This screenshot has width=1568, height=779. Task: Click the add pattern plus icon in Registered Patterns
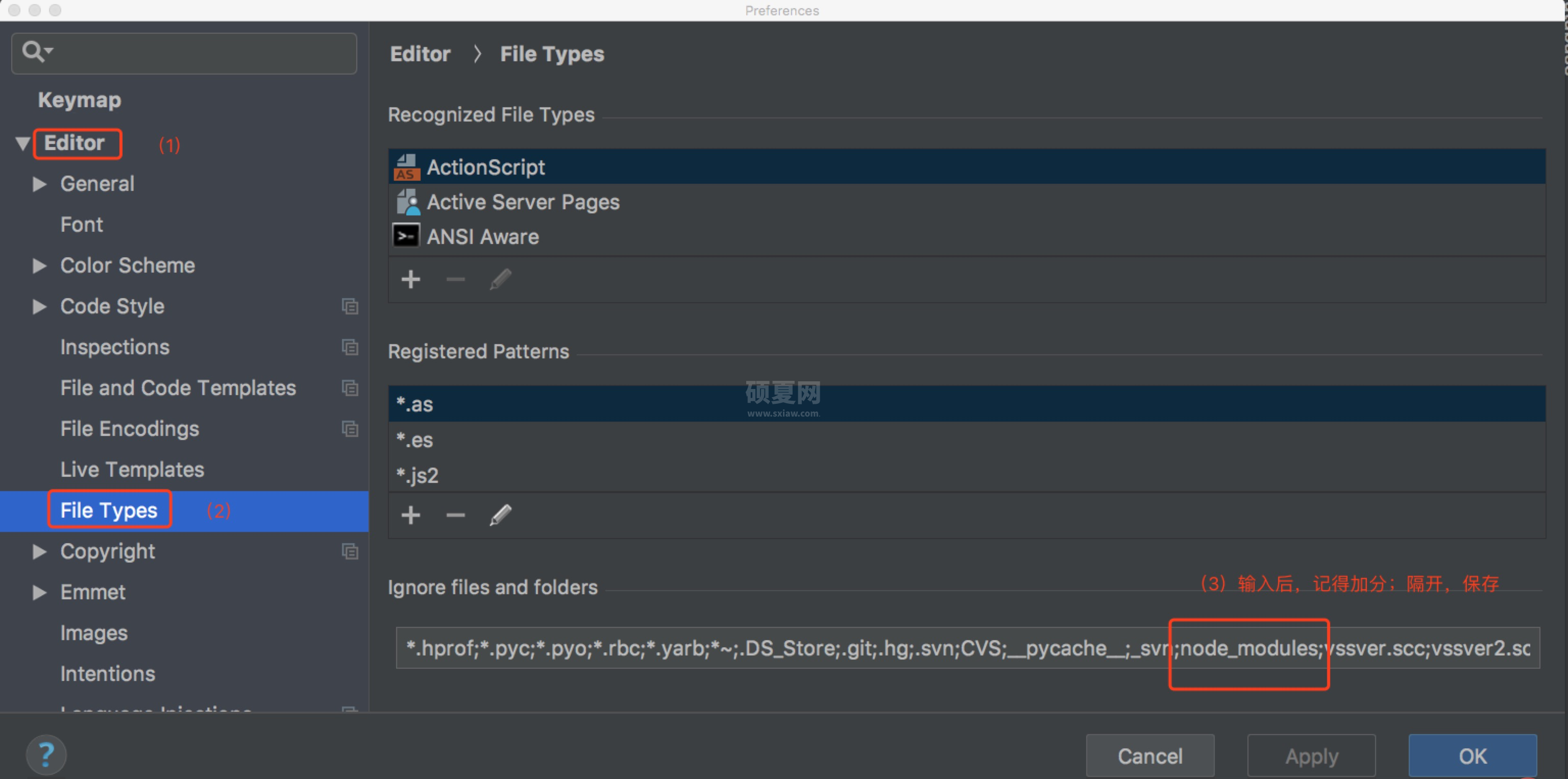411,515
